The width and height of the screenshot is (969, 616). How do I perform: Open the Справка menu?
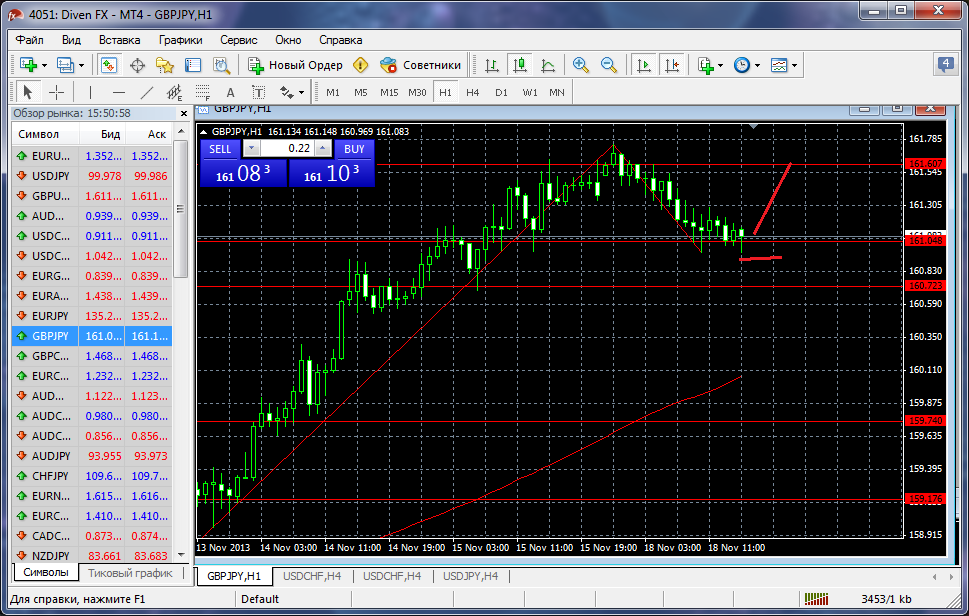click(341, 40)
